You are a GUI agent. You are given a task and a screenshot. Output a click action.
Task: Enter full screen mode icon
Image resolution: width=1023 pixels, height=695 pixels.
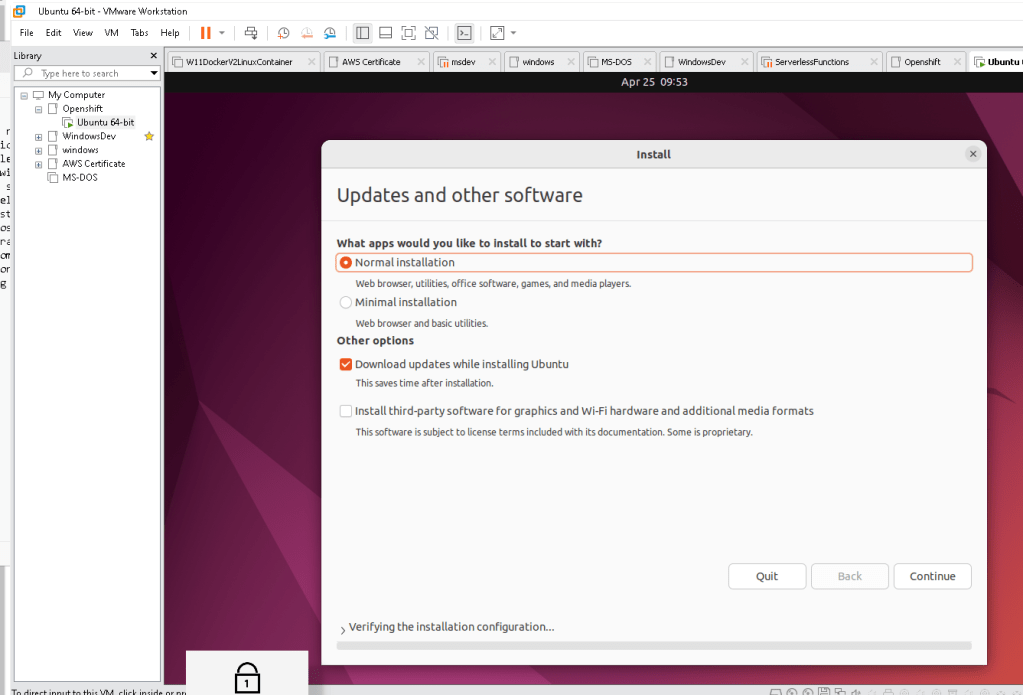[x=408, y=33]
